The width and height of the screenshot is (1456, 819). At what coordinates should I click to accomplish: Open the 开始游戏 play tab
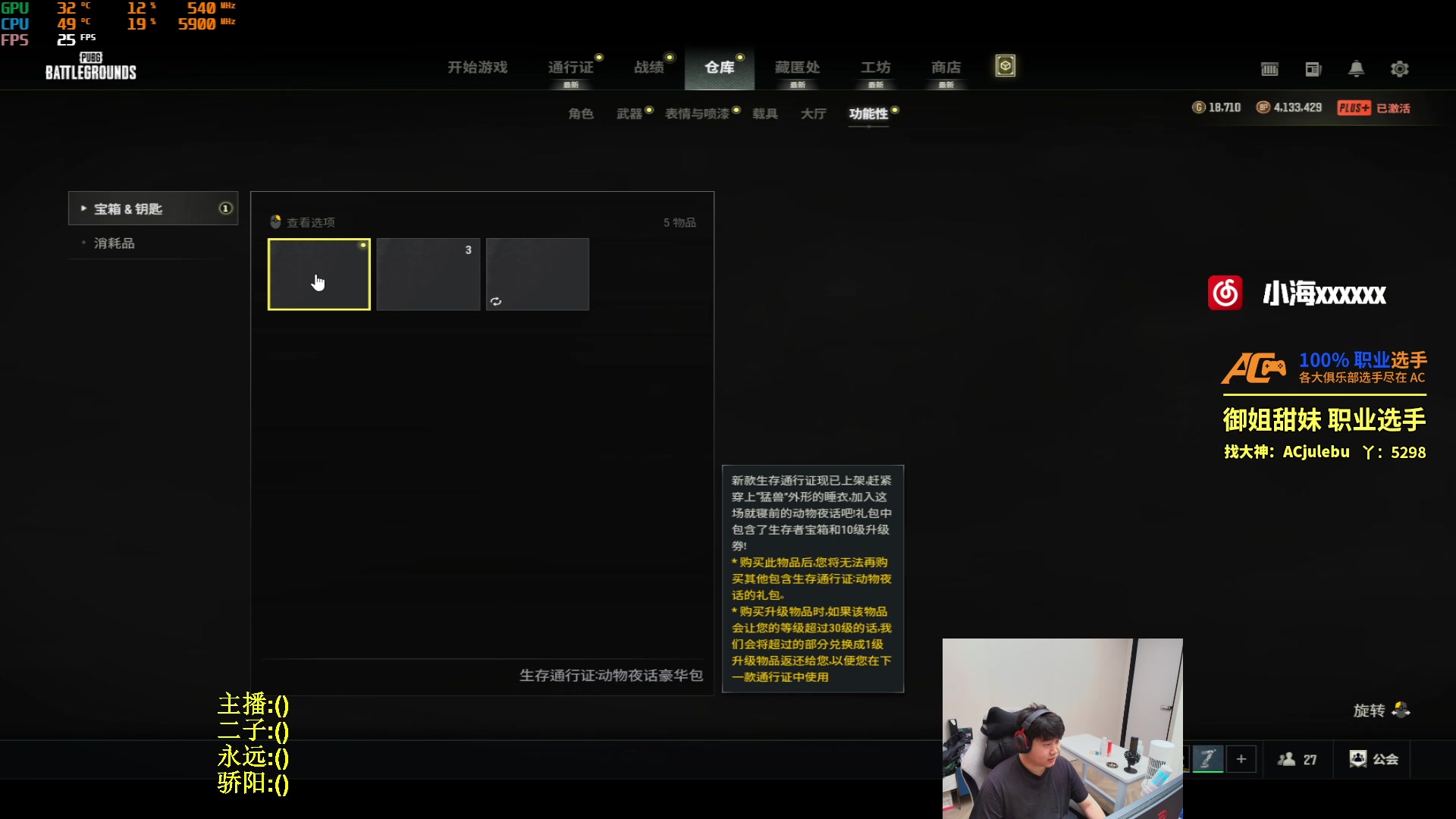(477, 67)
